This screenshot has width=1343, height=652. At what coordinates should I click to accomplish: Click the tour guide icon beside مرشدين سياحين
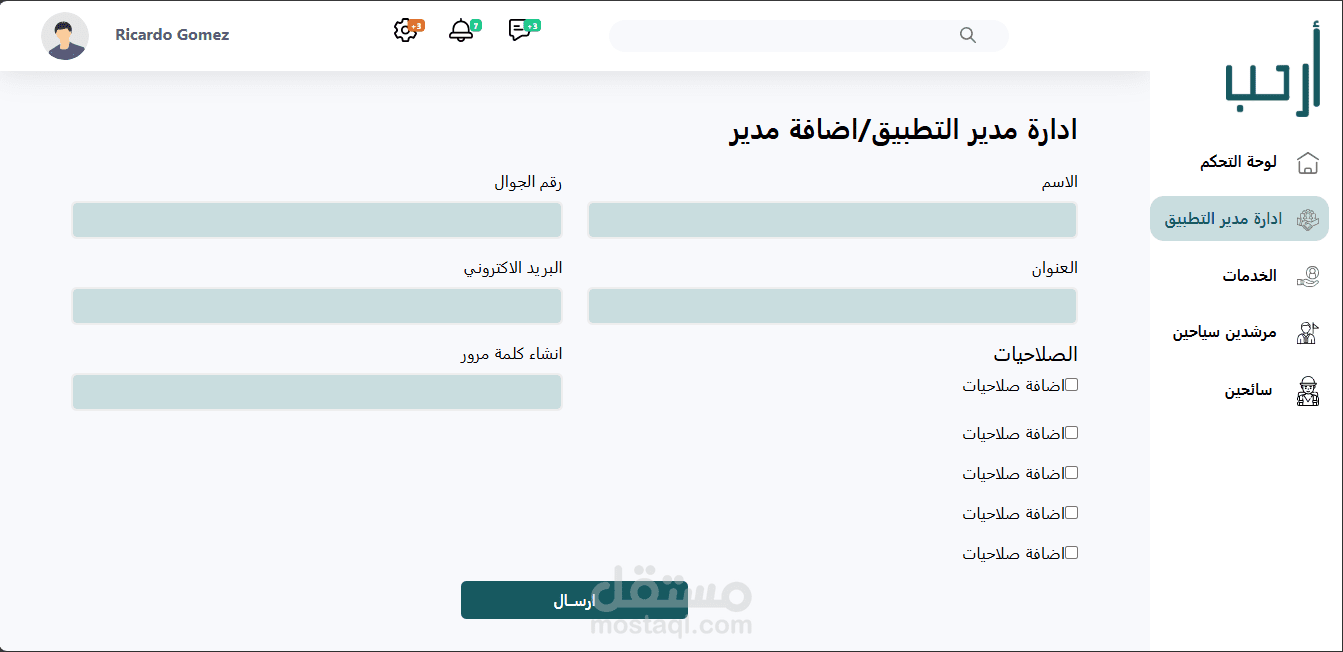(x=1307, y=333)
